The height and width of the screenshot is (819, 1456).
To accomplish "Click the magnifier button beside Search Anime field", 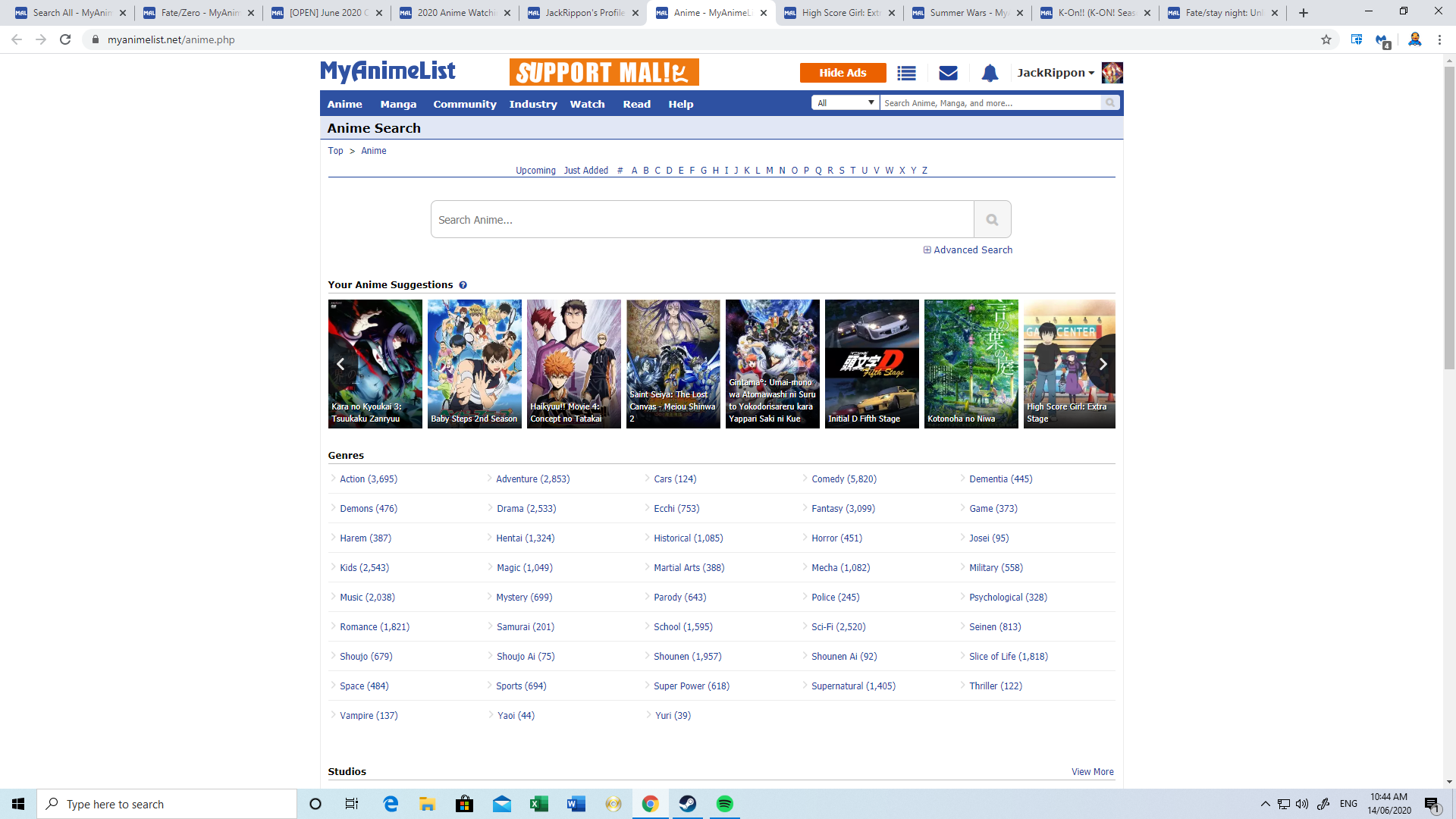I will (992, 219).
